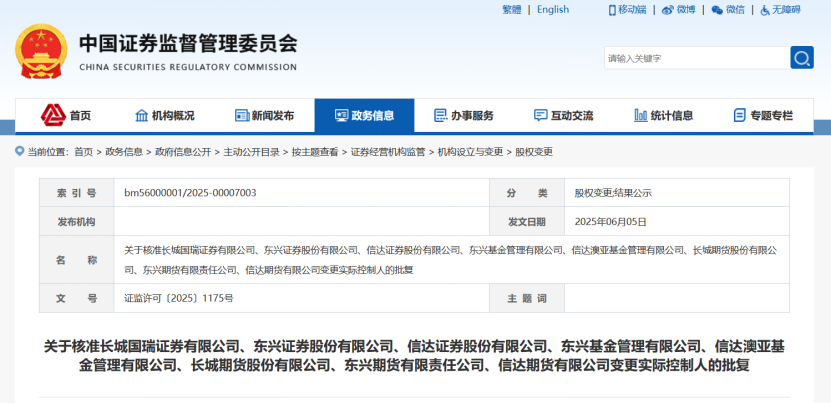Open the 机构概况 navigation tab

165,116
